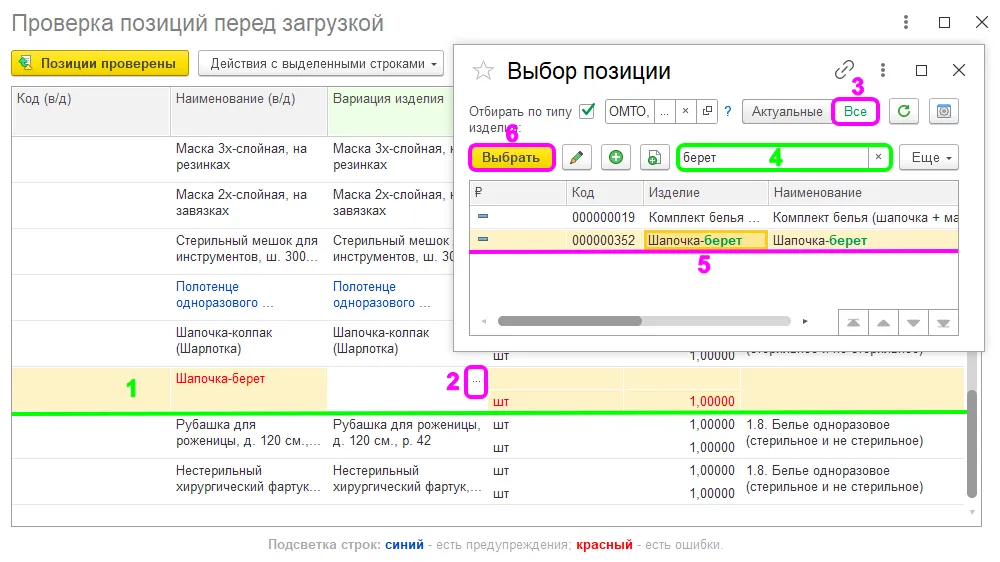Select Маска 3х-слойная, на резинках name
Viewport: 1000px width, 562px height.
tap(242, 156)
